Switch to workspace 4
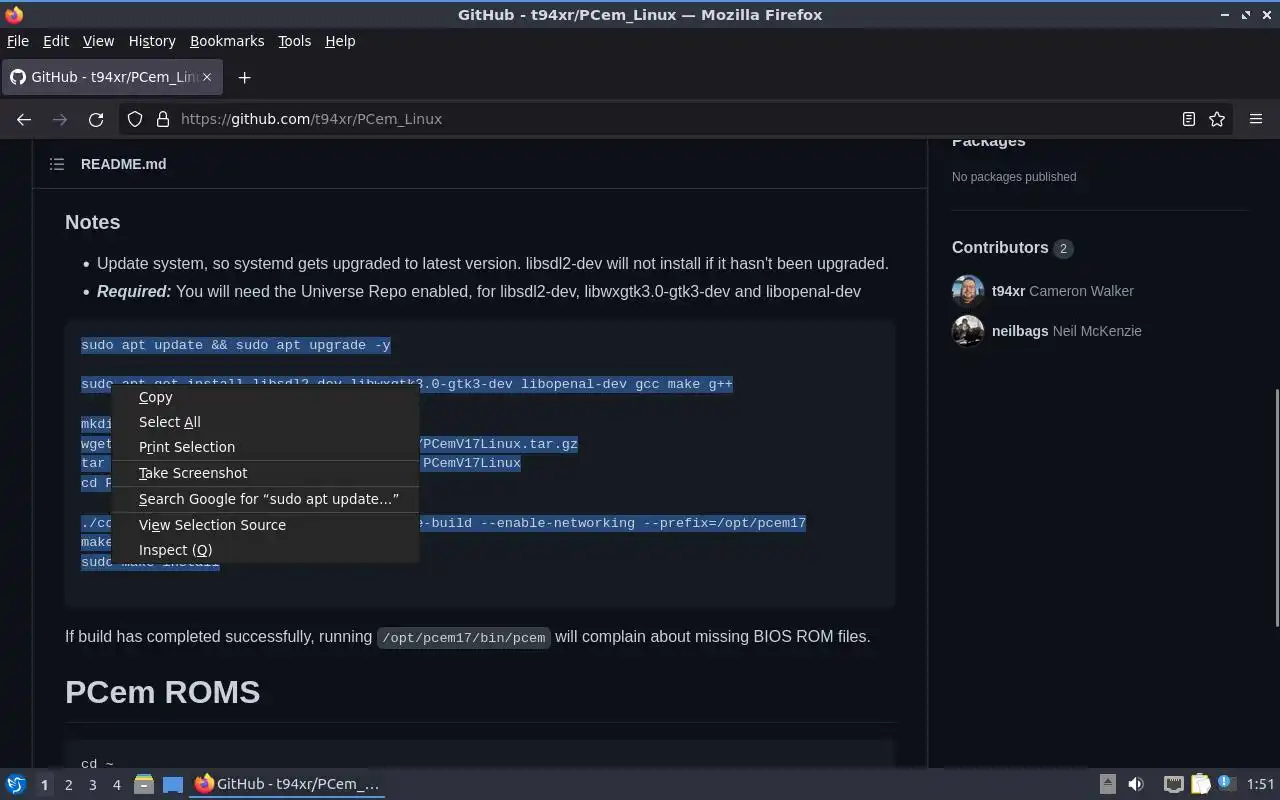Viewport: 1280px width, 800px height. pyautogui.click(x=116, y=785)
